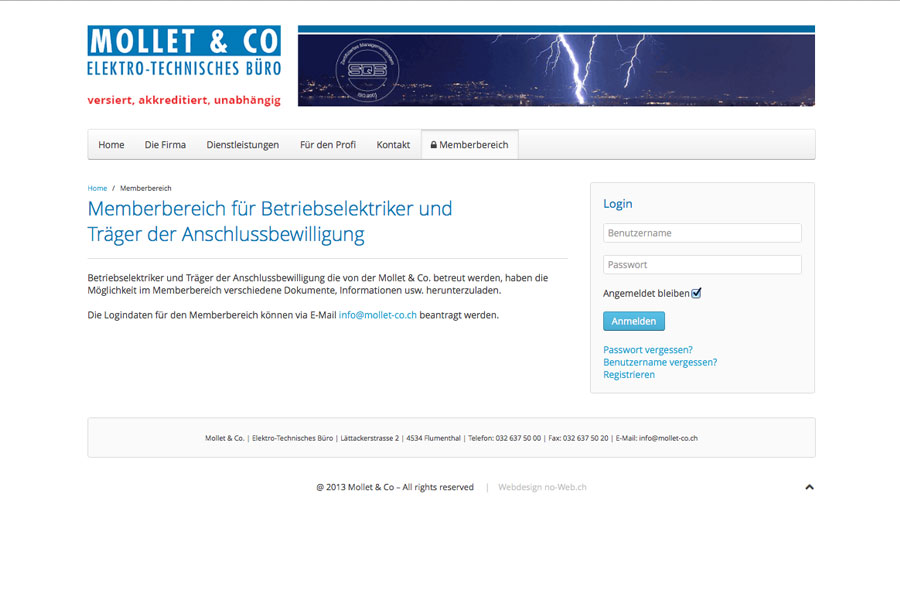Select the Memberbereich tab with lock
Image resolution: width=900 pixels, height=600 pixels.
tap(469, 145)
